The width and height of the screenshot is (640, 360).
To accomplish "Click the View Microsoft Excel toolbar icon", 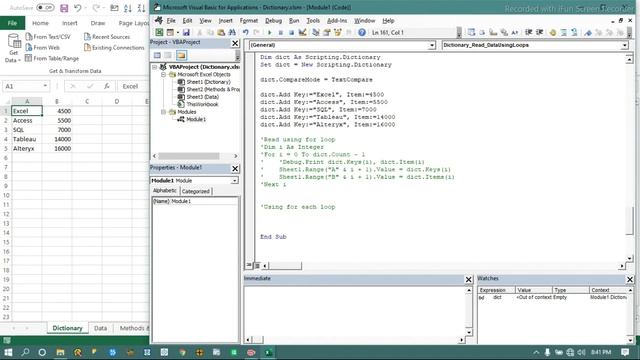I will [x=159, y=33].
